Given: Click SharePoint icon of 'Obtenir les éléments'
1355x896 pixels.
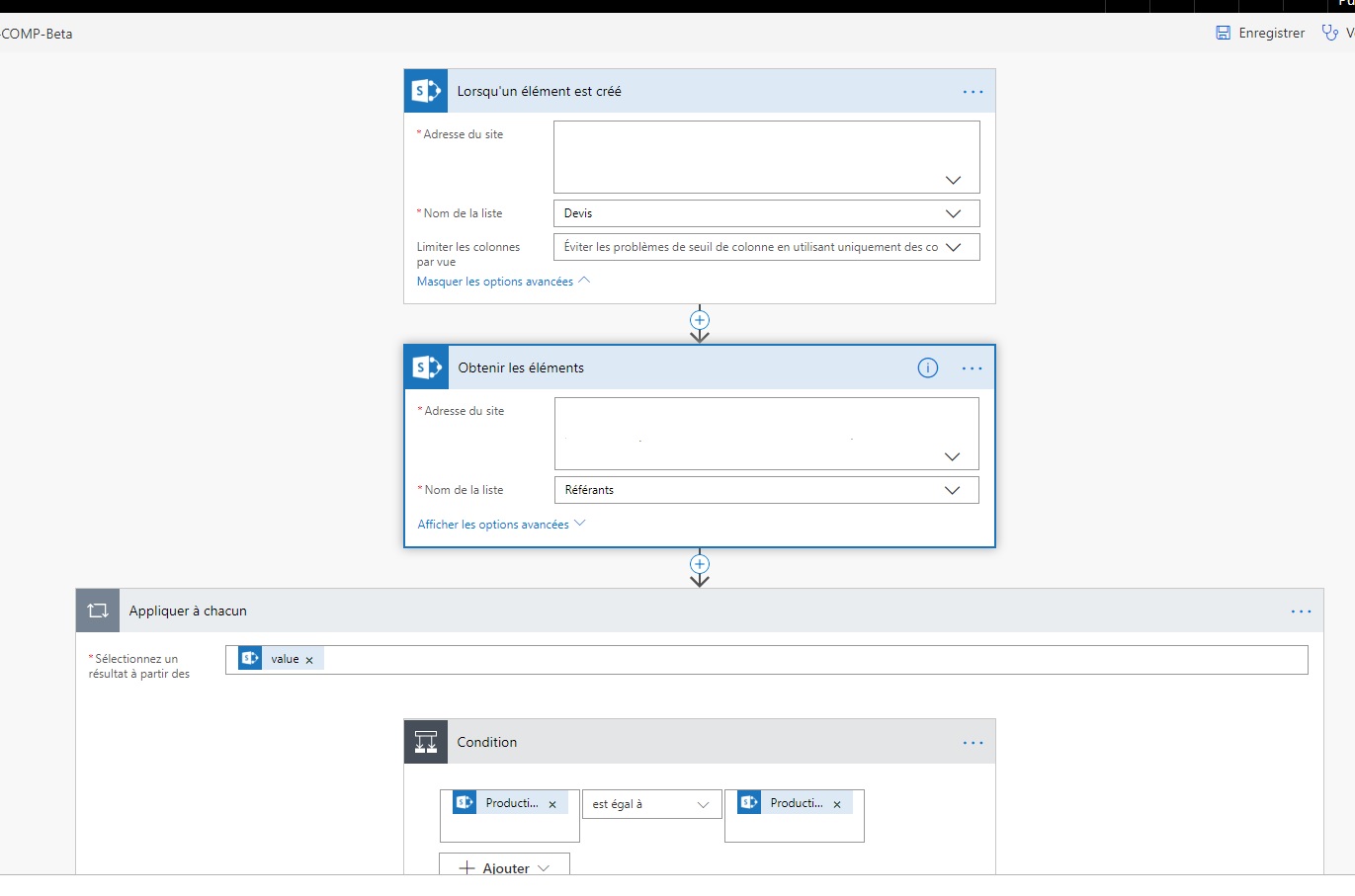Looking at the screenshot, I should click(x=427, y=367).
